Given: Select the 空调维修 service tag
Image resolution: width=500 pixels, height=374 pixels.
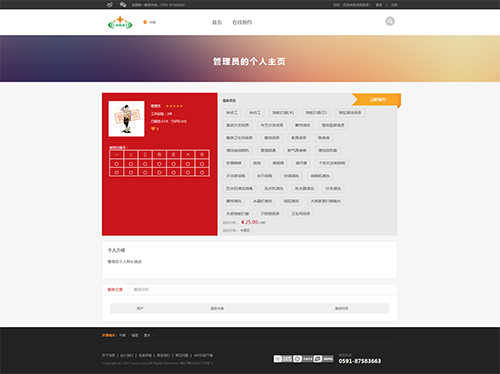Looking at the screenshot, I should coord(234,163).
